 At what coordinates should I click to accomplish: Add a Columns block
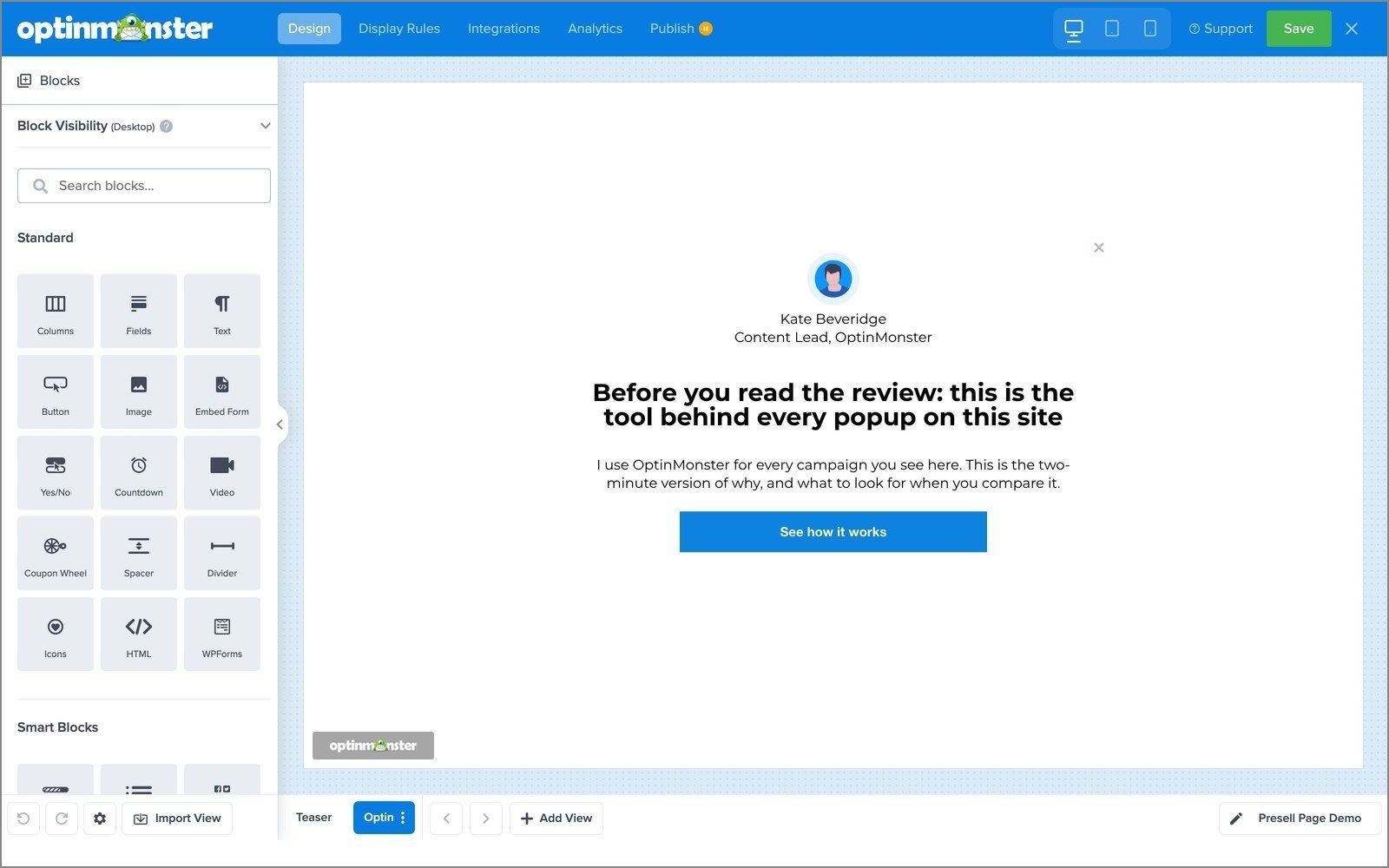[x=56, y=311]
